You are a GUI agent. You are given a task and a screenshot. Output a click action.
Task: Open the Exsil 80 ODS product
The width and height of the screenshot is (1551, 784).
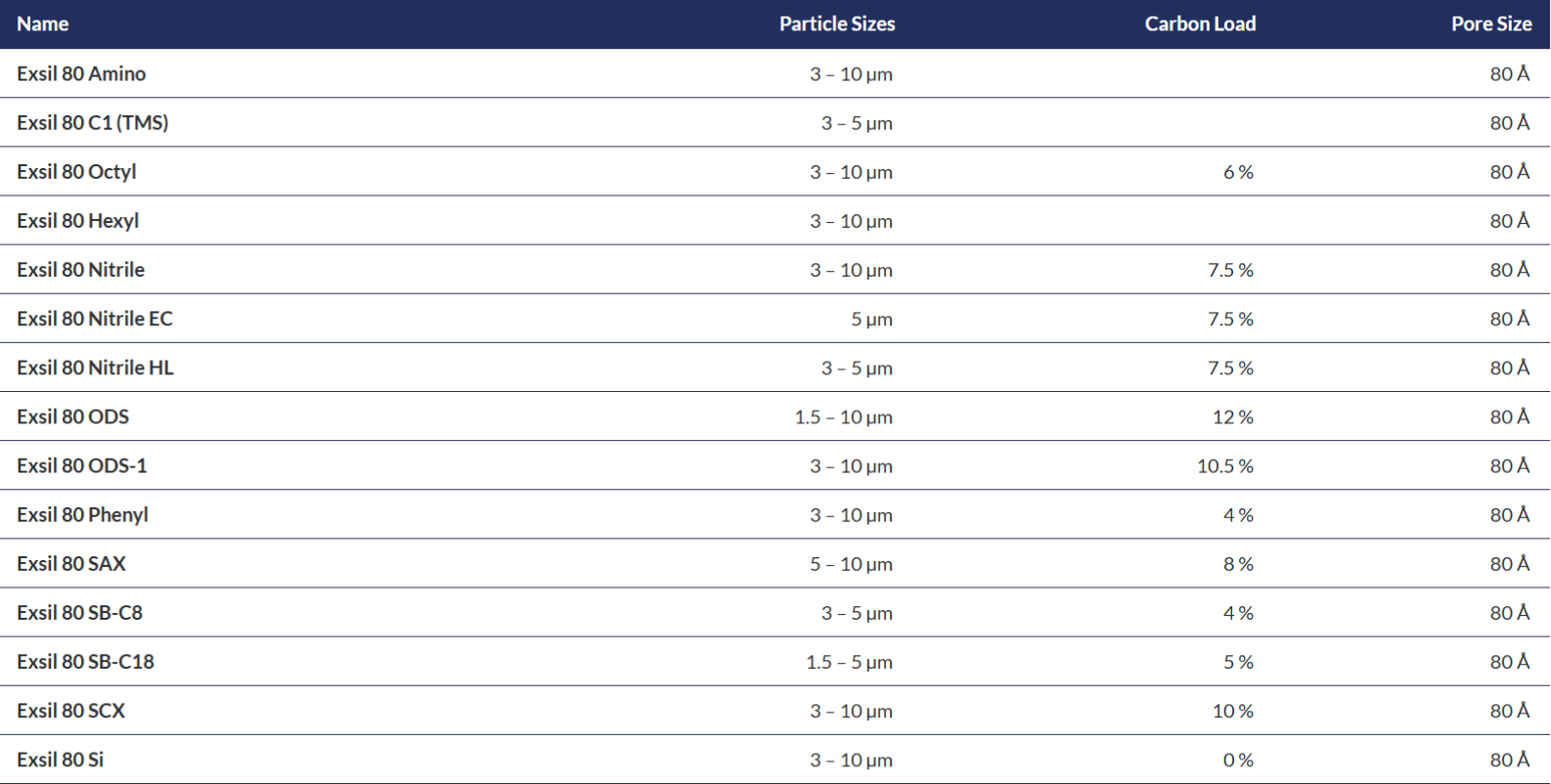[72, 416]
